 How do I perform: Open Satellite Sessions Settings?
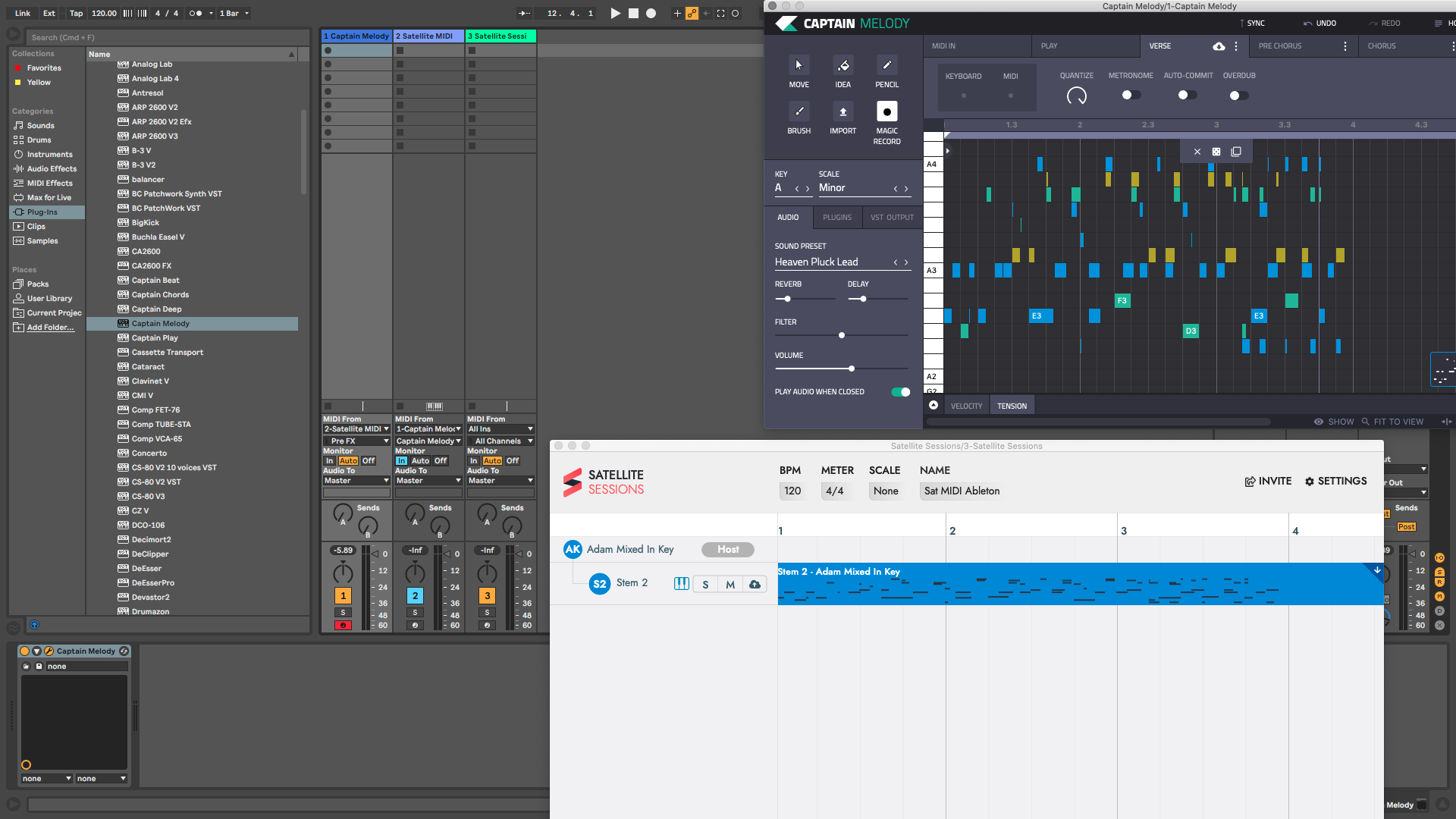(1335, 481)
